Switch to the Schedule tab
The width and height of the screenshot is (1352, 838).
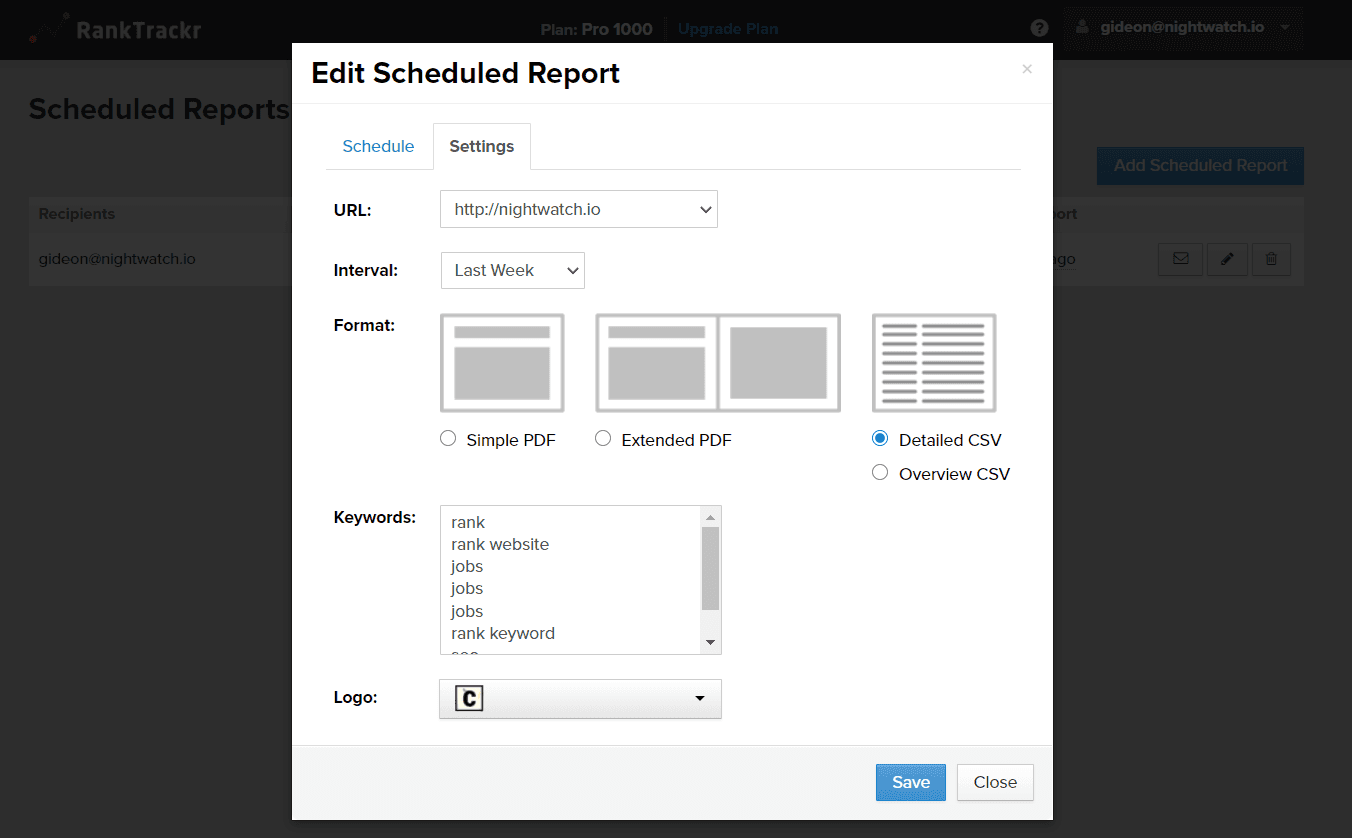point(378,146)
